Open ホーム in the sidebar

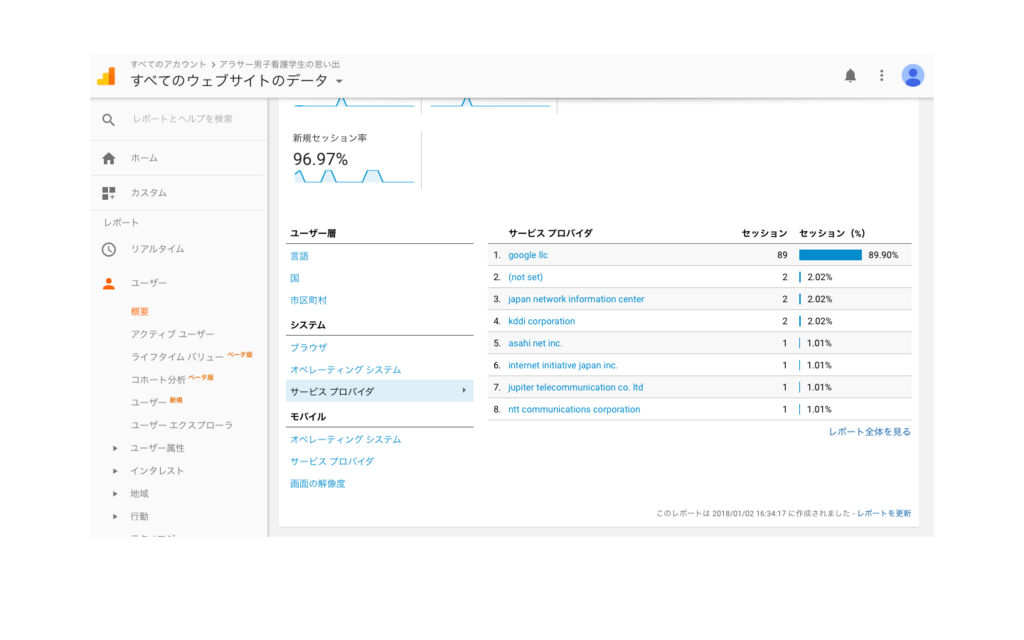[x=144, y=158]
